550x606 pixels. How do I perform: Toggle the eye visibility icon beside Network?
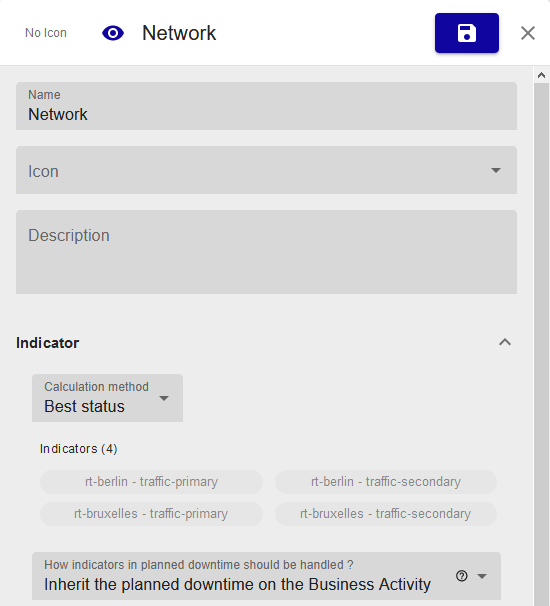click(113, 33)
